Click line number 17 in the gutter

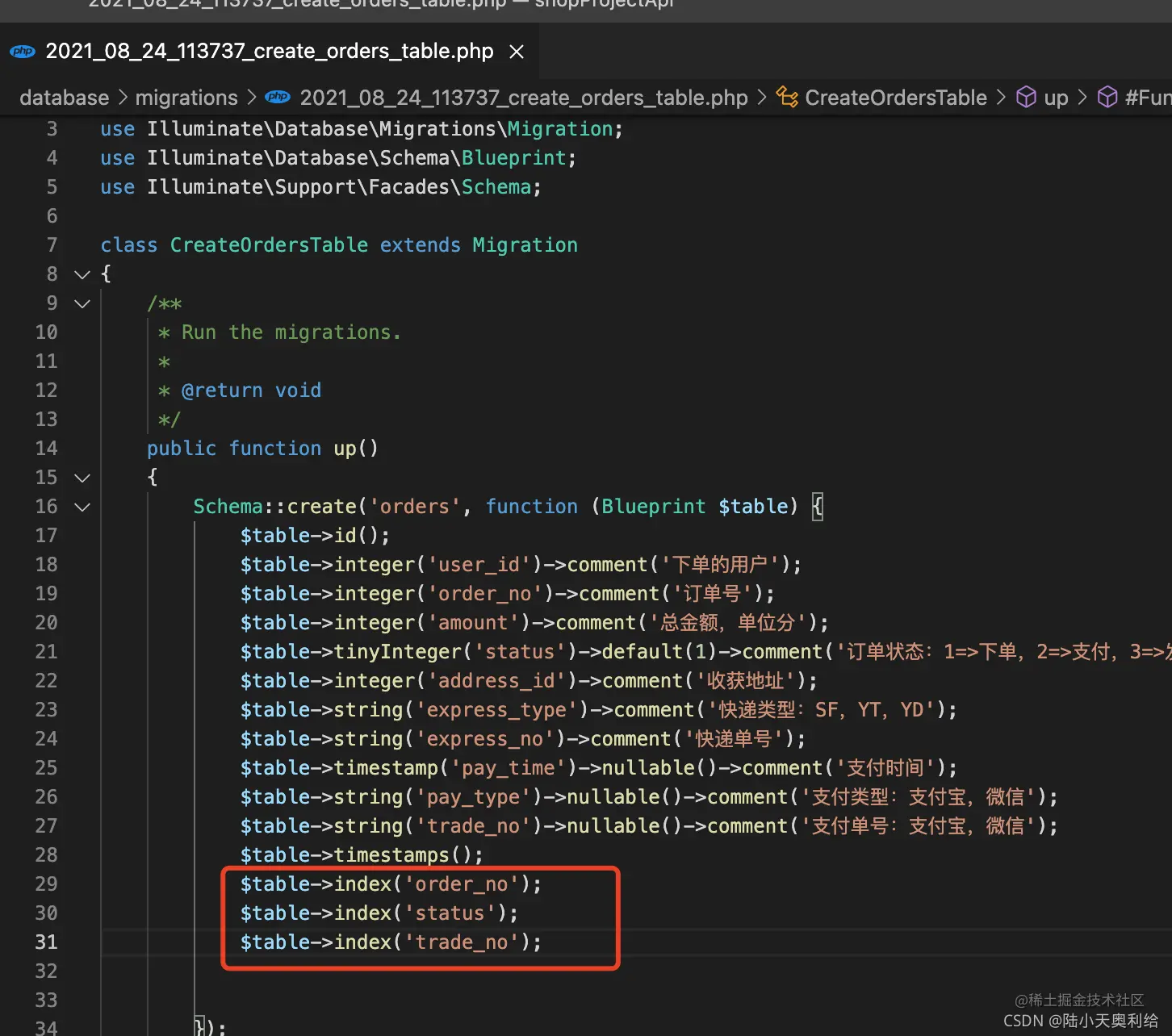[x=46, y=536]
